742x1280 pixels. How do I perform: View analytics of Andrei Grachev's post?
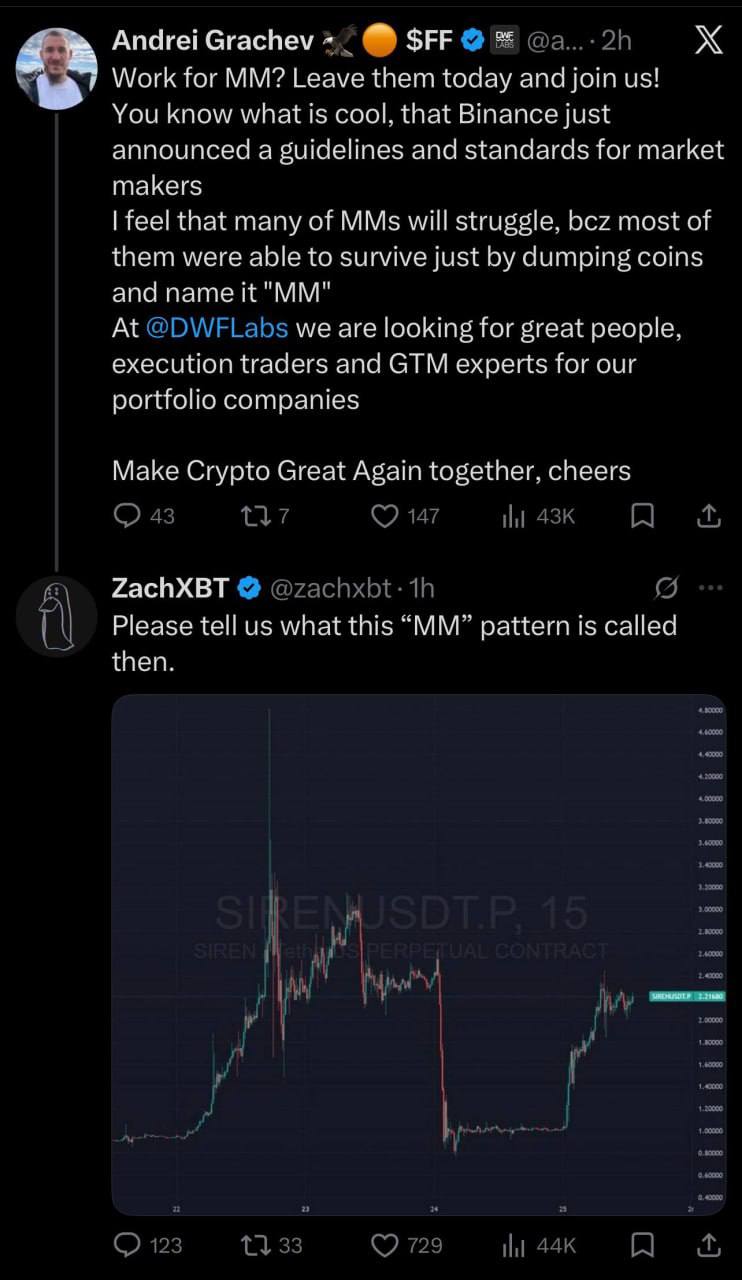(513, 516)
